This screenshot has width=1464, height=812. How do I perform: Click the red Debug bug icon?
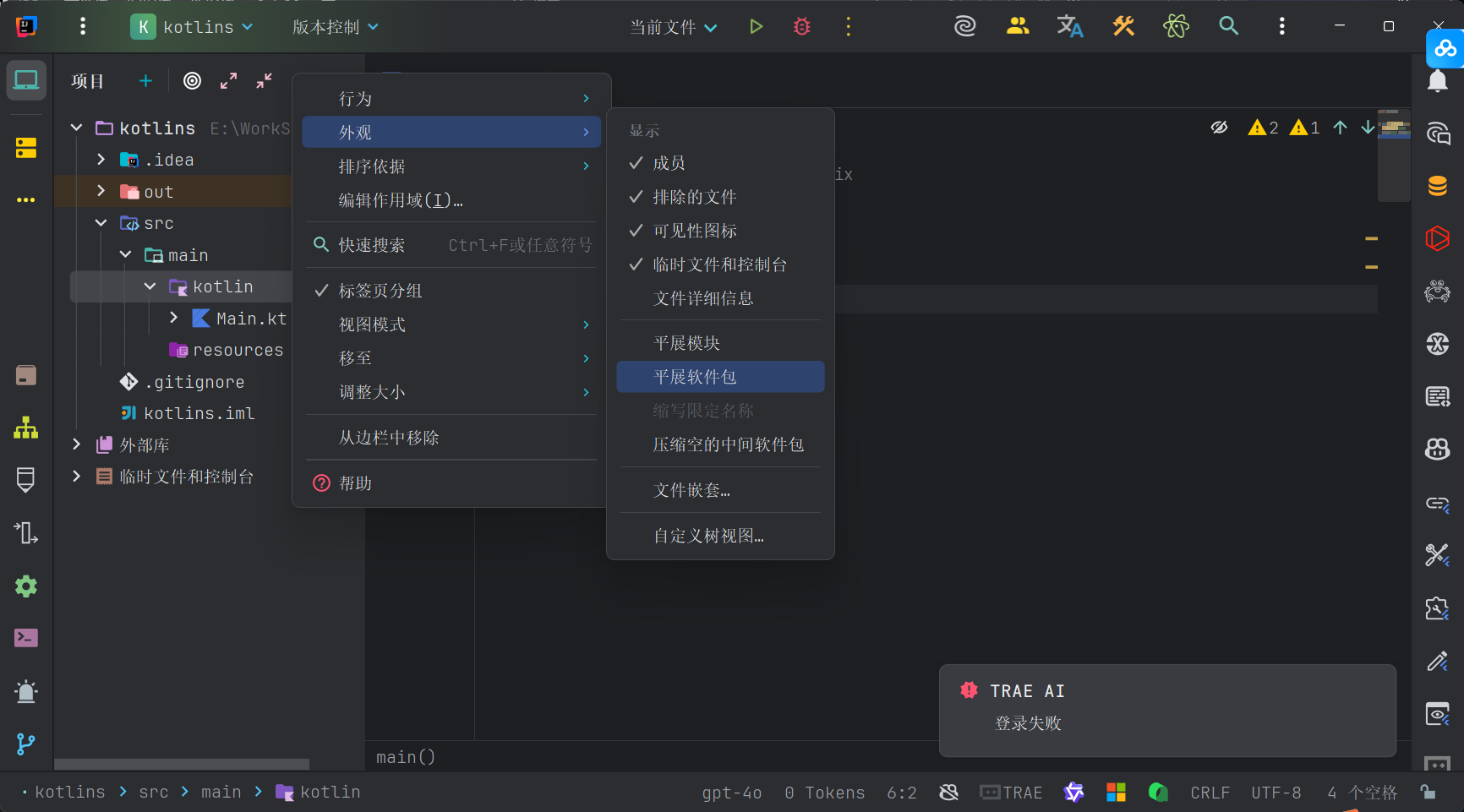point(801,27)
